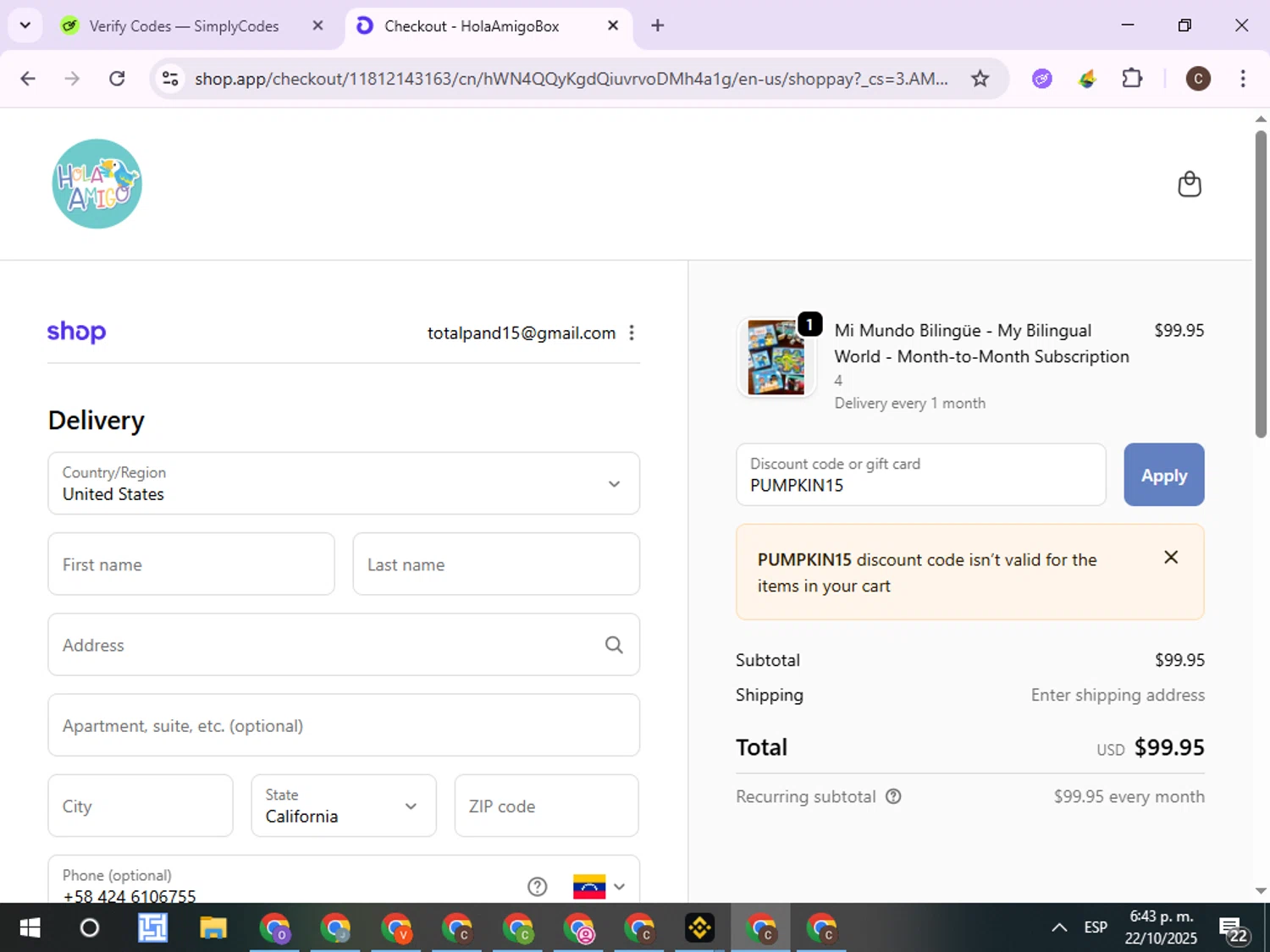Click the Recurring subtotal info icon
Image resolution: width=1270 pixels, height=952 pixels.
[x=893, y=796]
